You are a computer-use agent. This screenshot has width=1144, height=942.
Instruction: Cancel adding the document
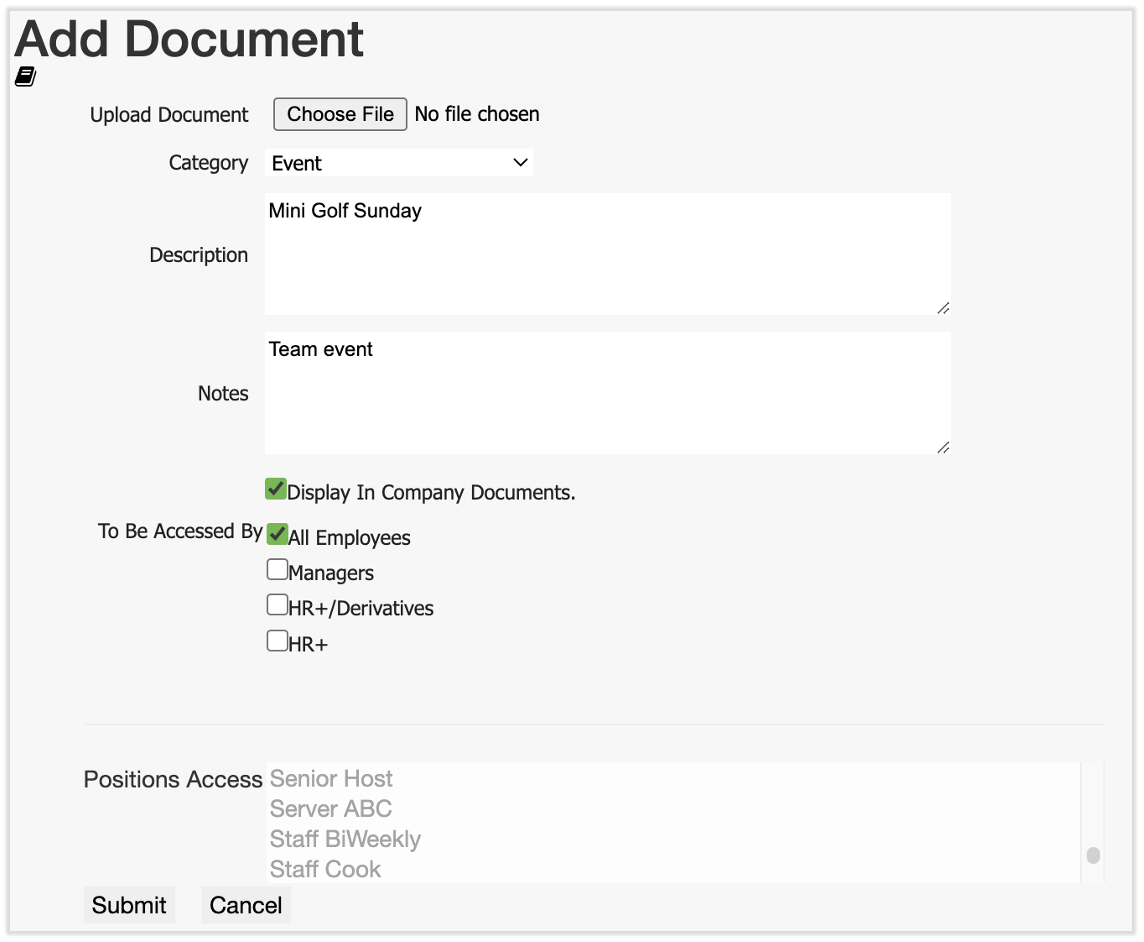pos(245,904)
